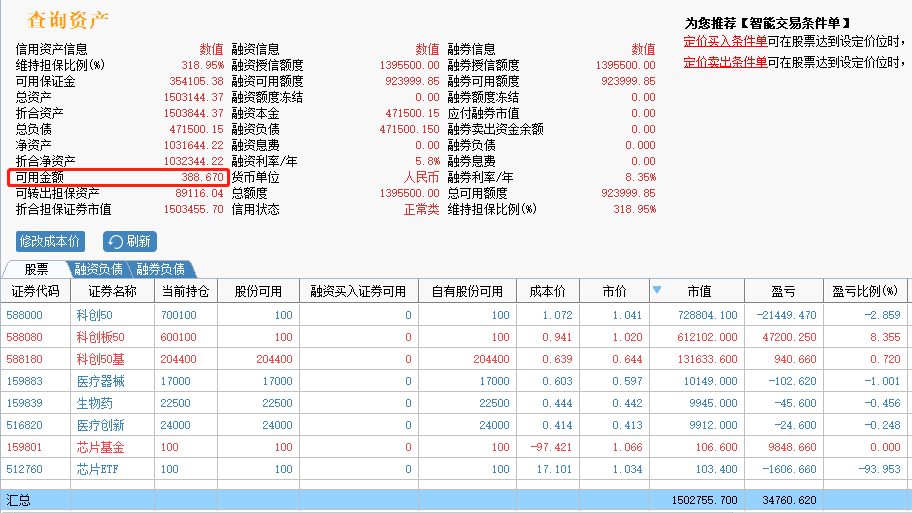912x513 pixels.
Task: Click the 修改成本价 button
Action: coord(50,241)
